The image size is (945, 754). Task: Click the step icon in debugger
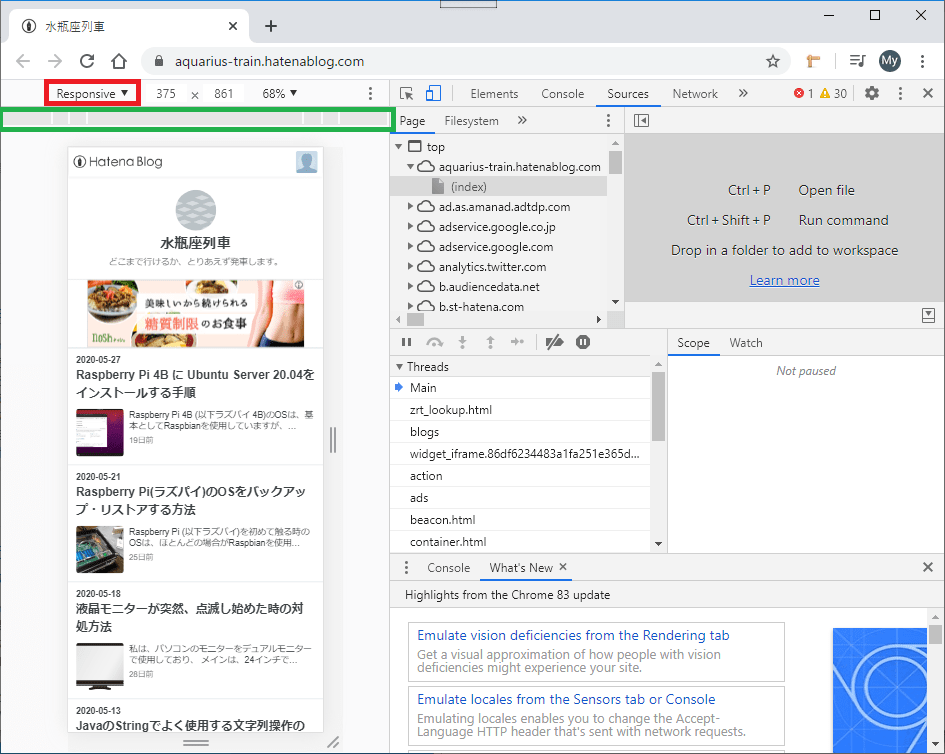pyautogui.click(x=518, y=342)
